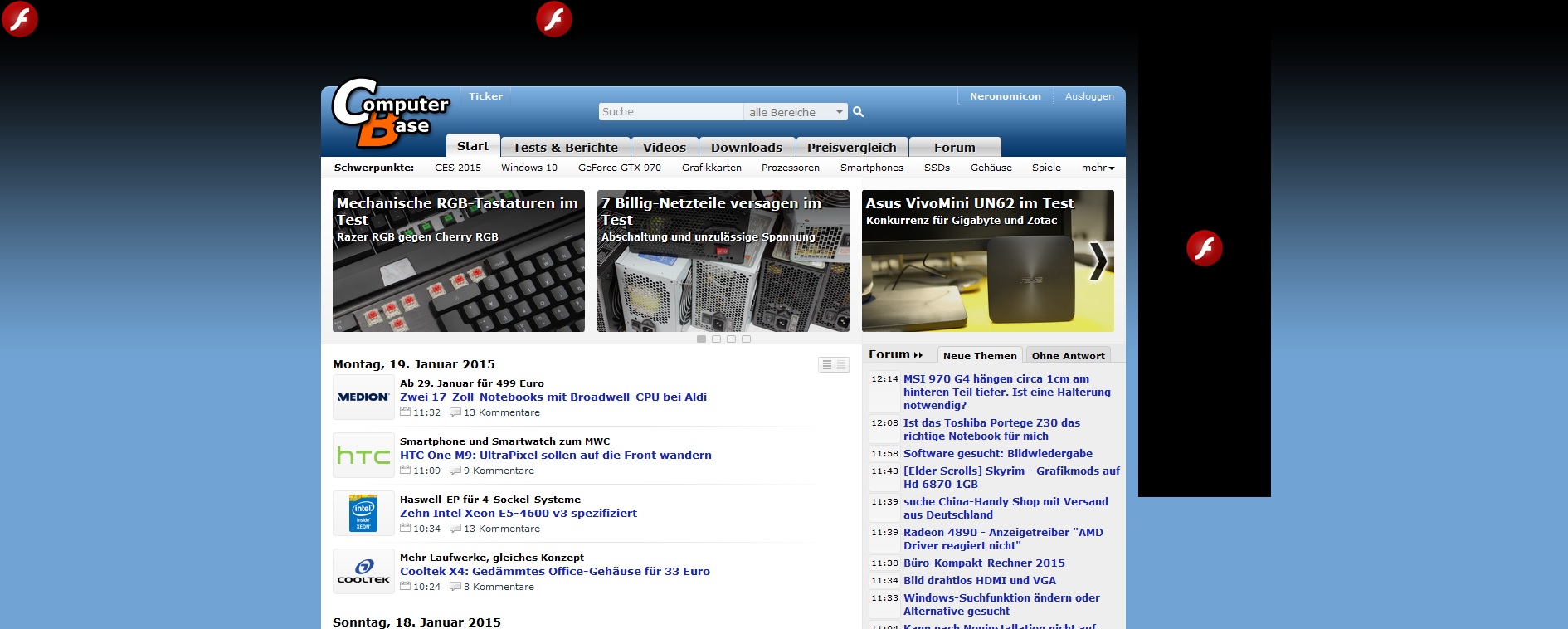
Task: Open the Spiele topic
Action: click(1046, 168)
